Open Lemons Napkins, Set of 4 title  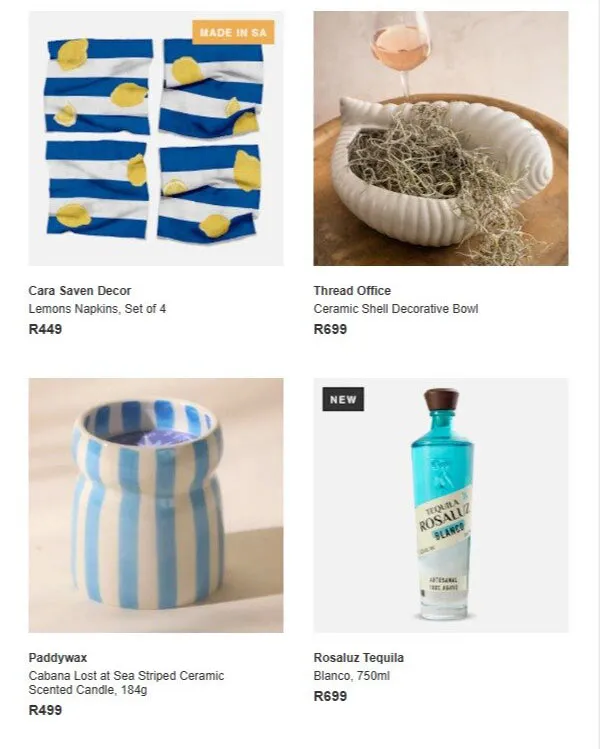pyautogui.click(x=97, y=309)
